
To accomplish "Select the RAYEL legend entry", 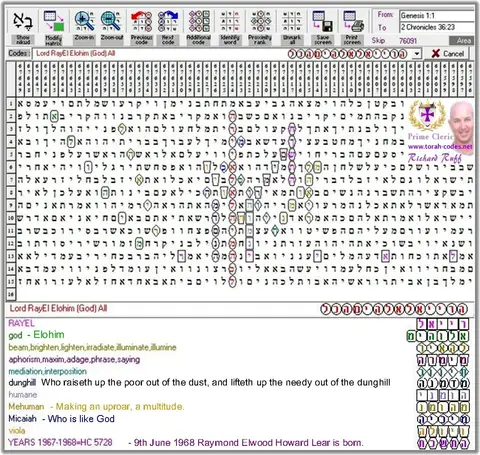I will [21, 323].
